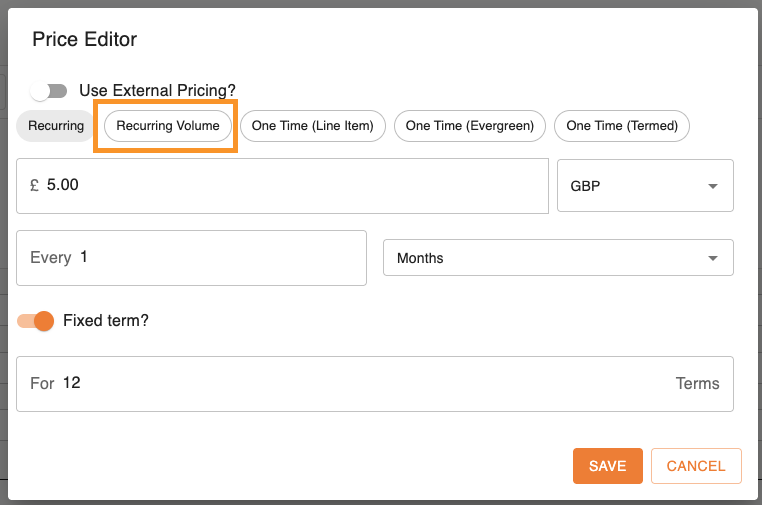
Task: Switch to One Time (Evergreen) pricing
Action: [469, 126]
